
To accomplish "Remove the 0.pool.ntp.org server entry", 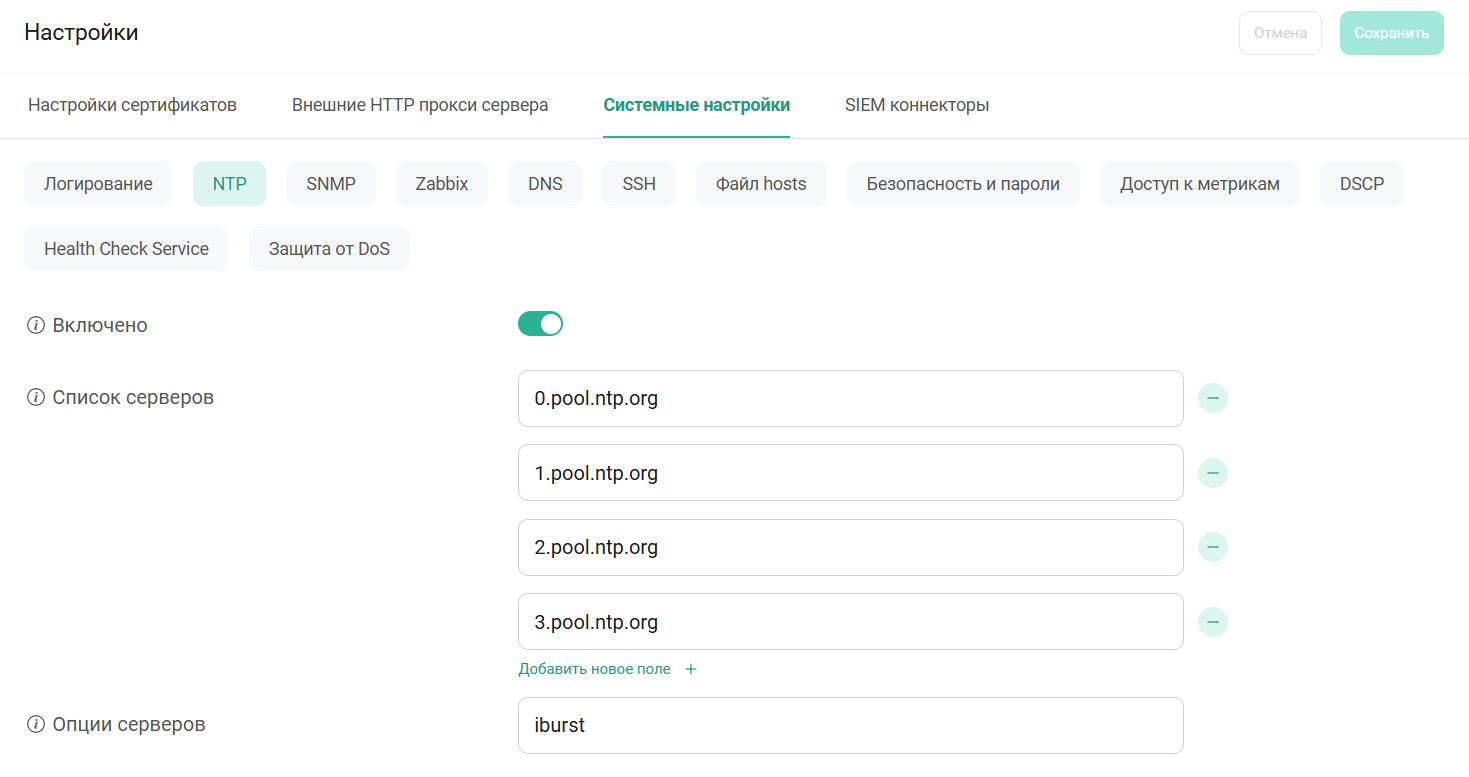I will click(1212, 398).
